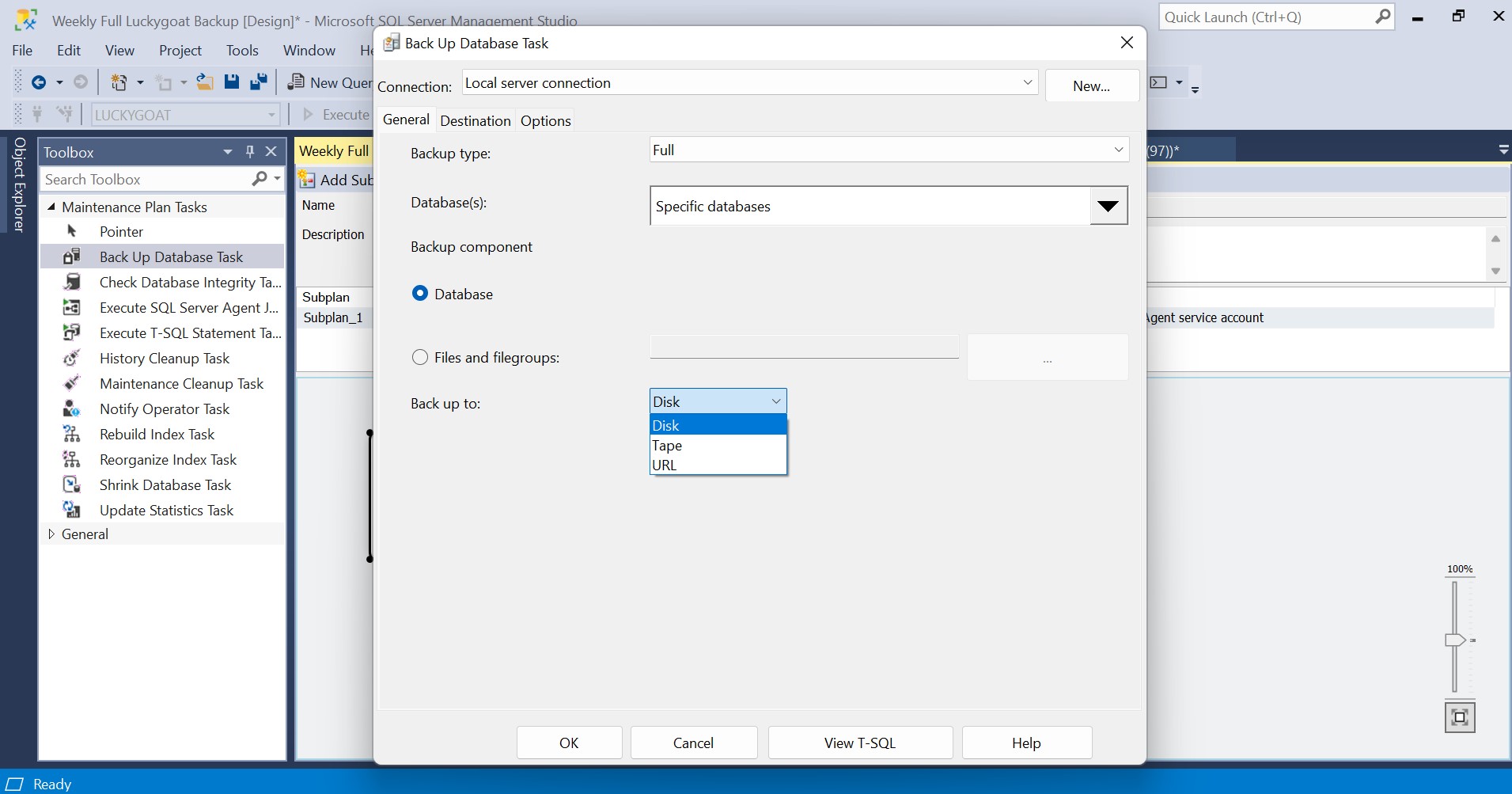Open the Backup type dropdown

point(889,150)
